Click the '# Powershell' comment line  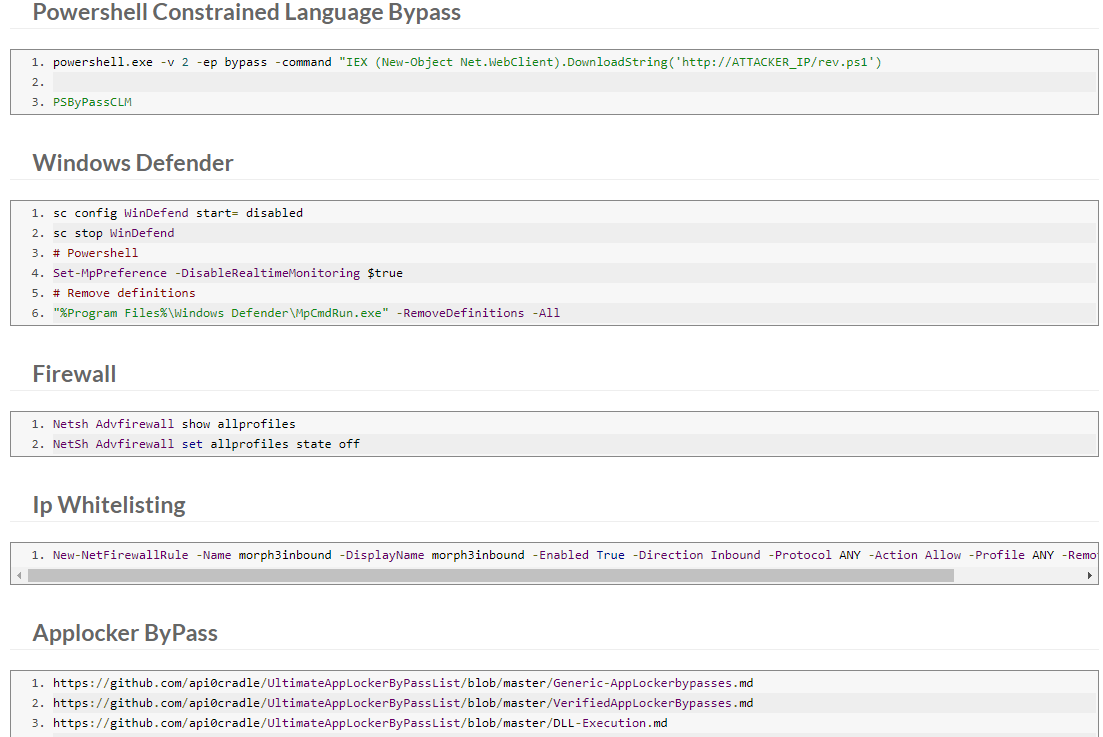96,253
